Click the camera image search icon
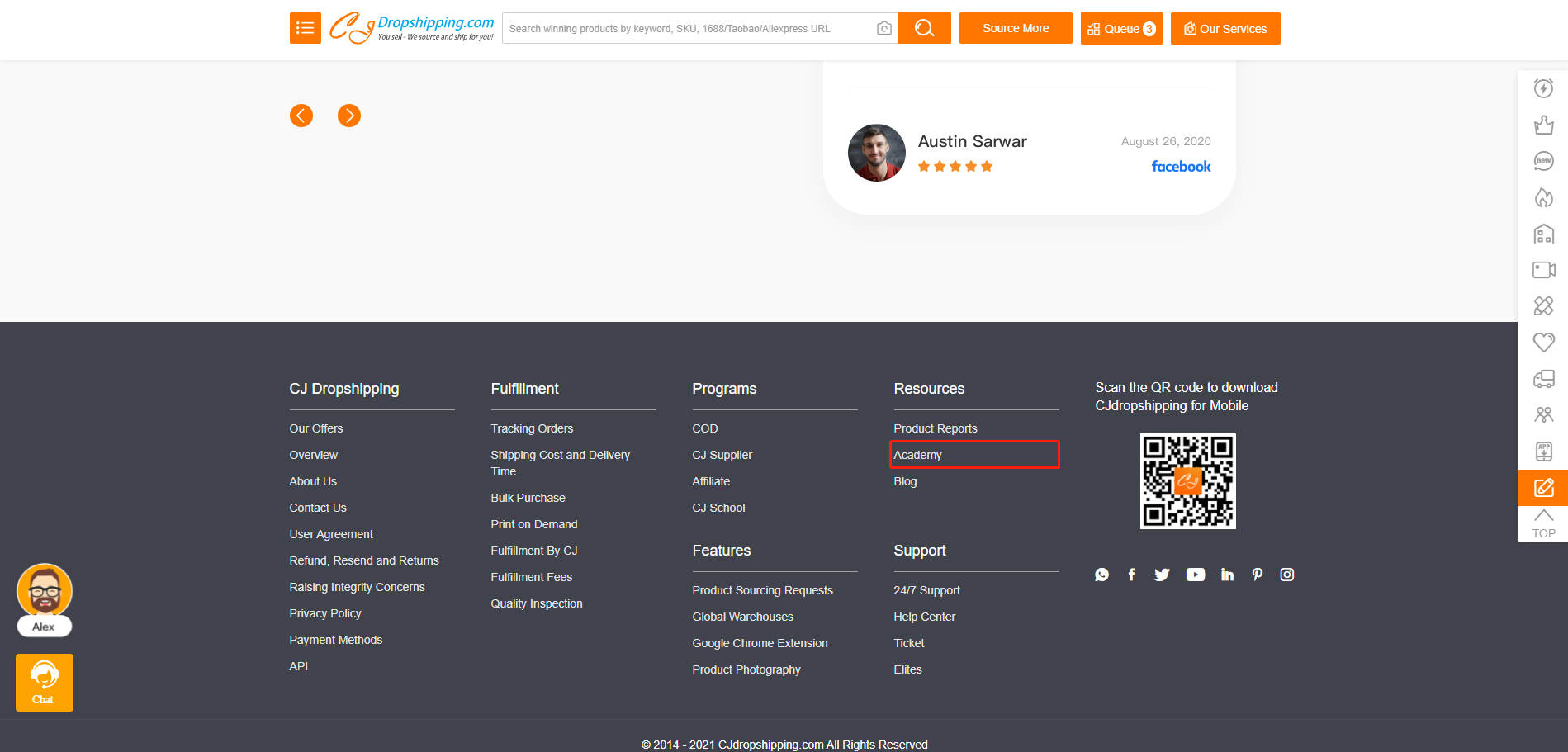This screenshot has width=1568, height=752. [x=883, y=28]
